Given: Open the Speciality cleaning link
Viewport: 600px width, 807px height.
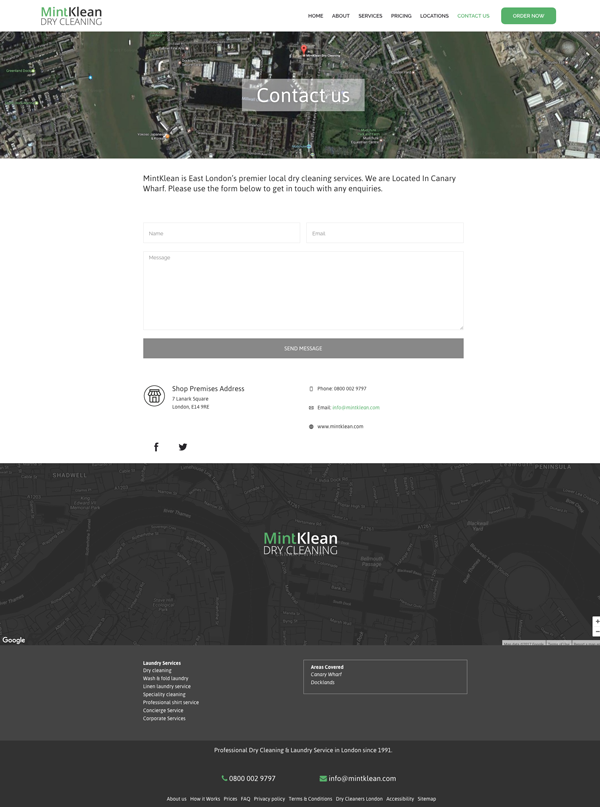Looking at the screenshot, I should pos(164,694).
